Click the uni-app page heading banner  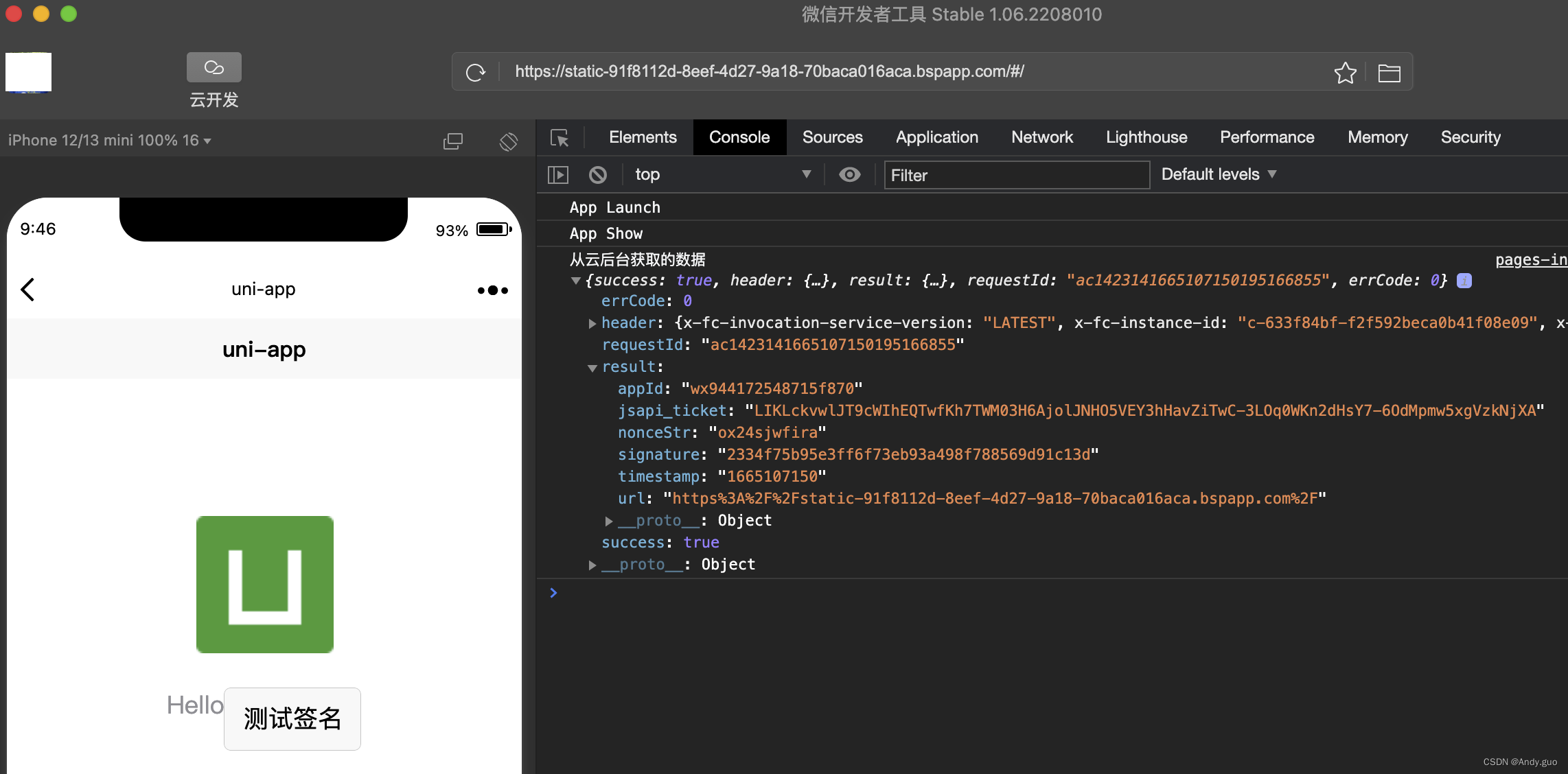pos(264,349)
